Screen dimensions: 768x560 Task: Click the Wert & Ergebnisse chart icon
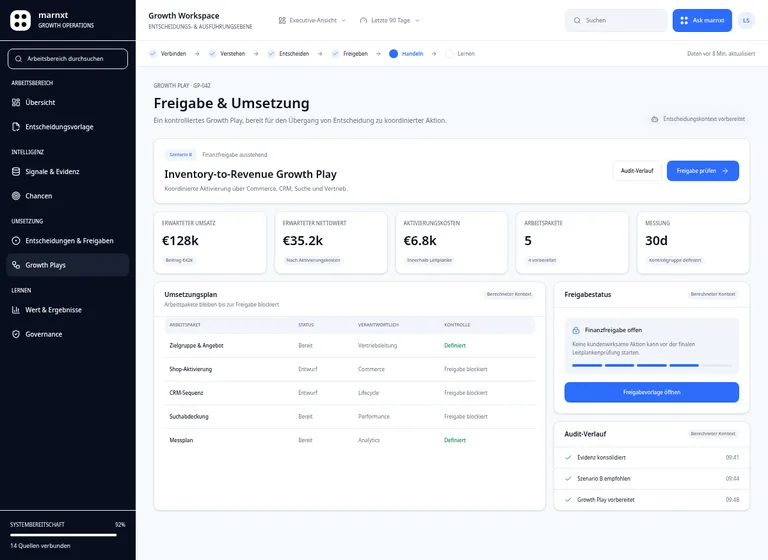(16, 310)
